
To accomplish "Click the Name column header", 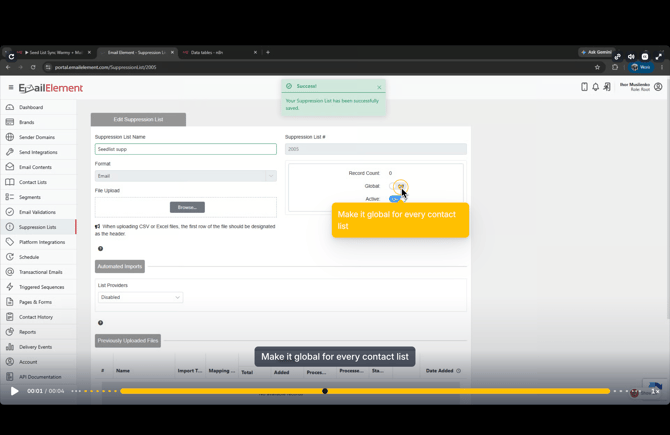I will pos(123,370).
